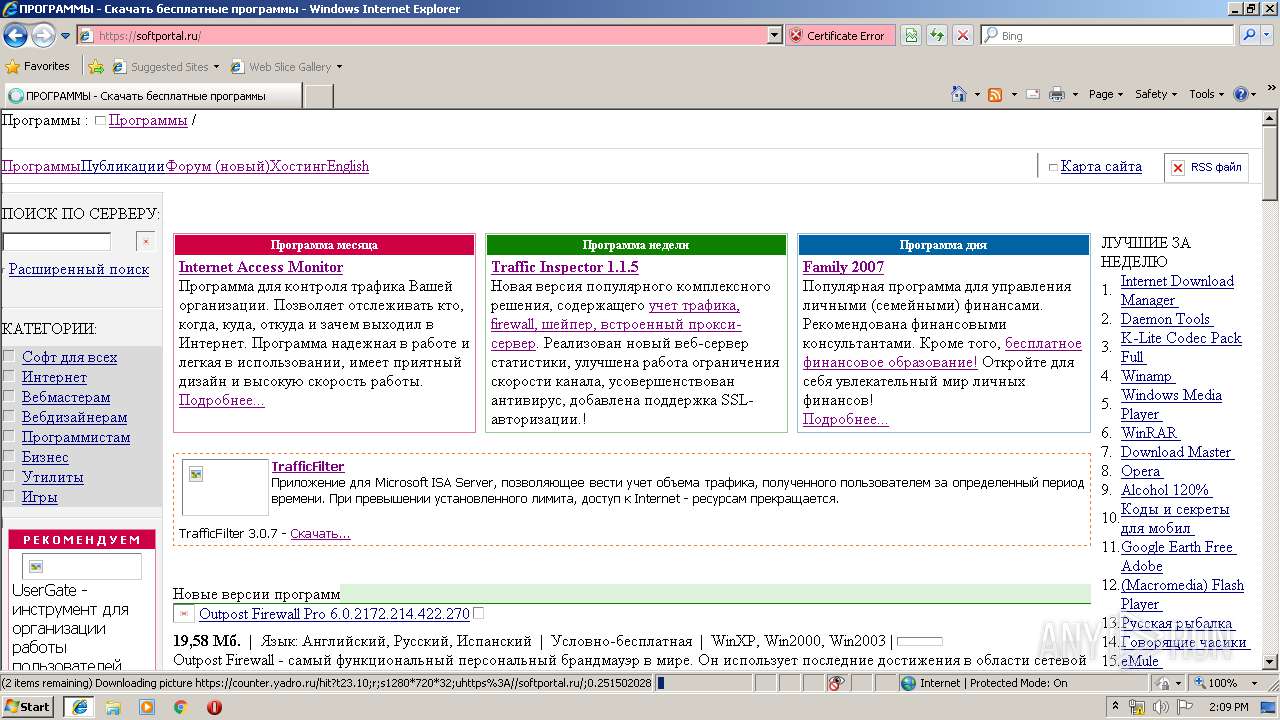Open the recent pages dropdown beside Forward
The width and height of the screenshot is (1280, 720).
coord(66,36)
